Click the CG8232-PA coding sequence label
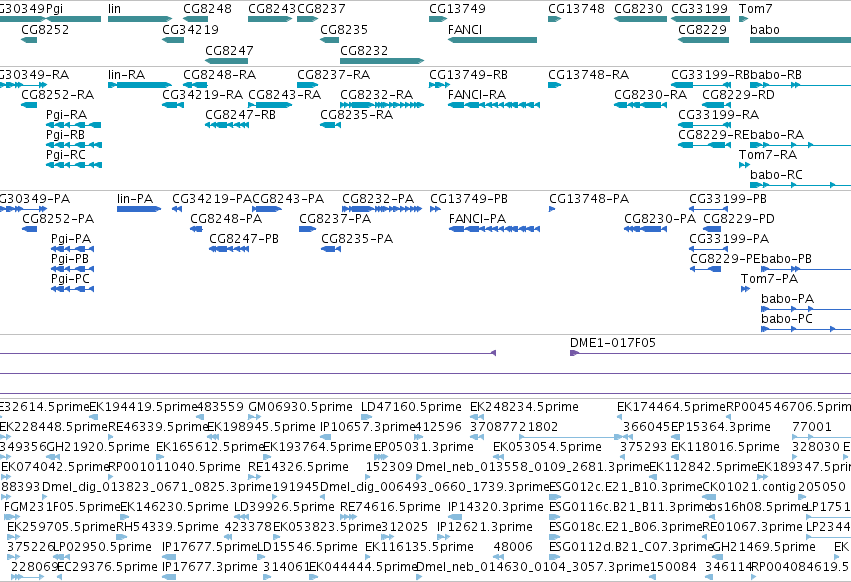The height and width of the screenshot is (582, 851). (x=378, y=199)
